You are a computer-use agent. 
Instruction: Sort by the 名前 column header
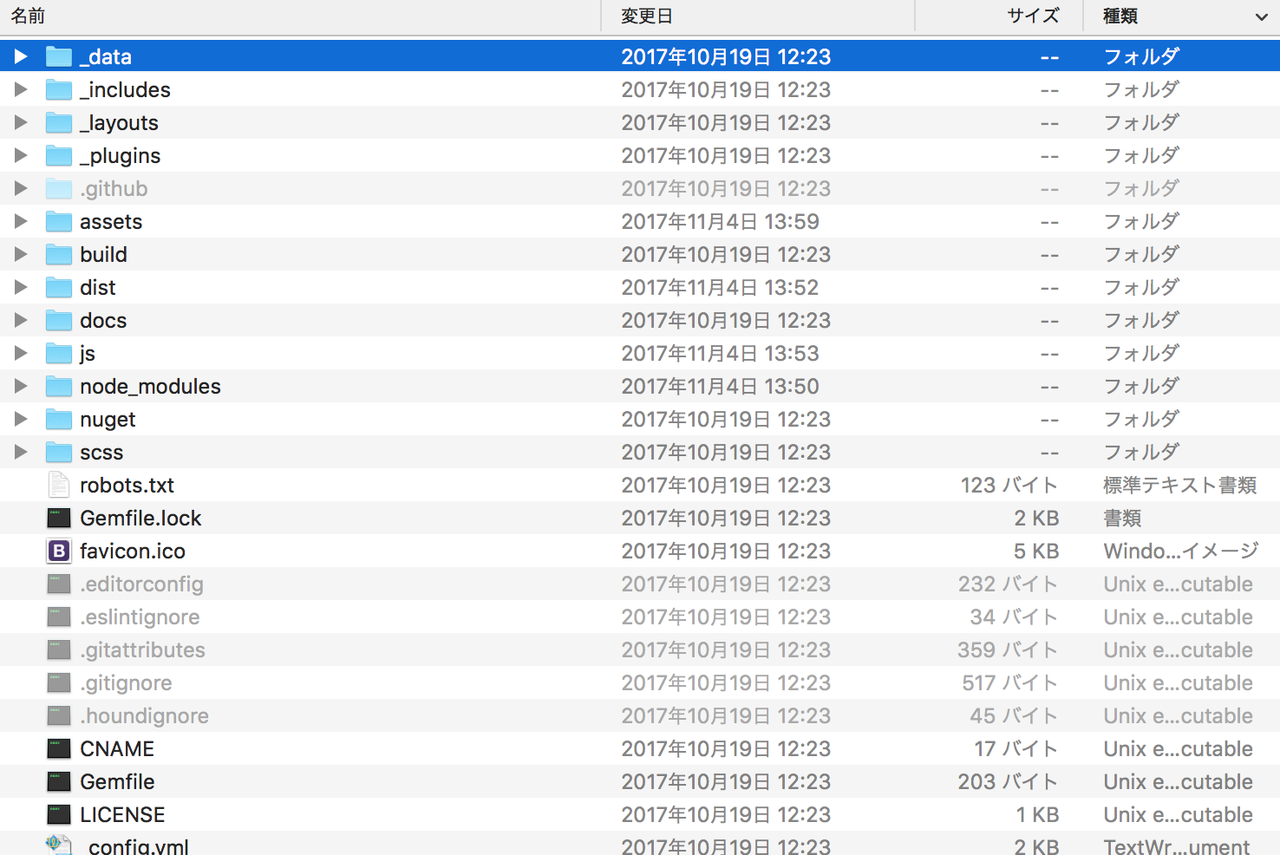[x=300, y=16]
